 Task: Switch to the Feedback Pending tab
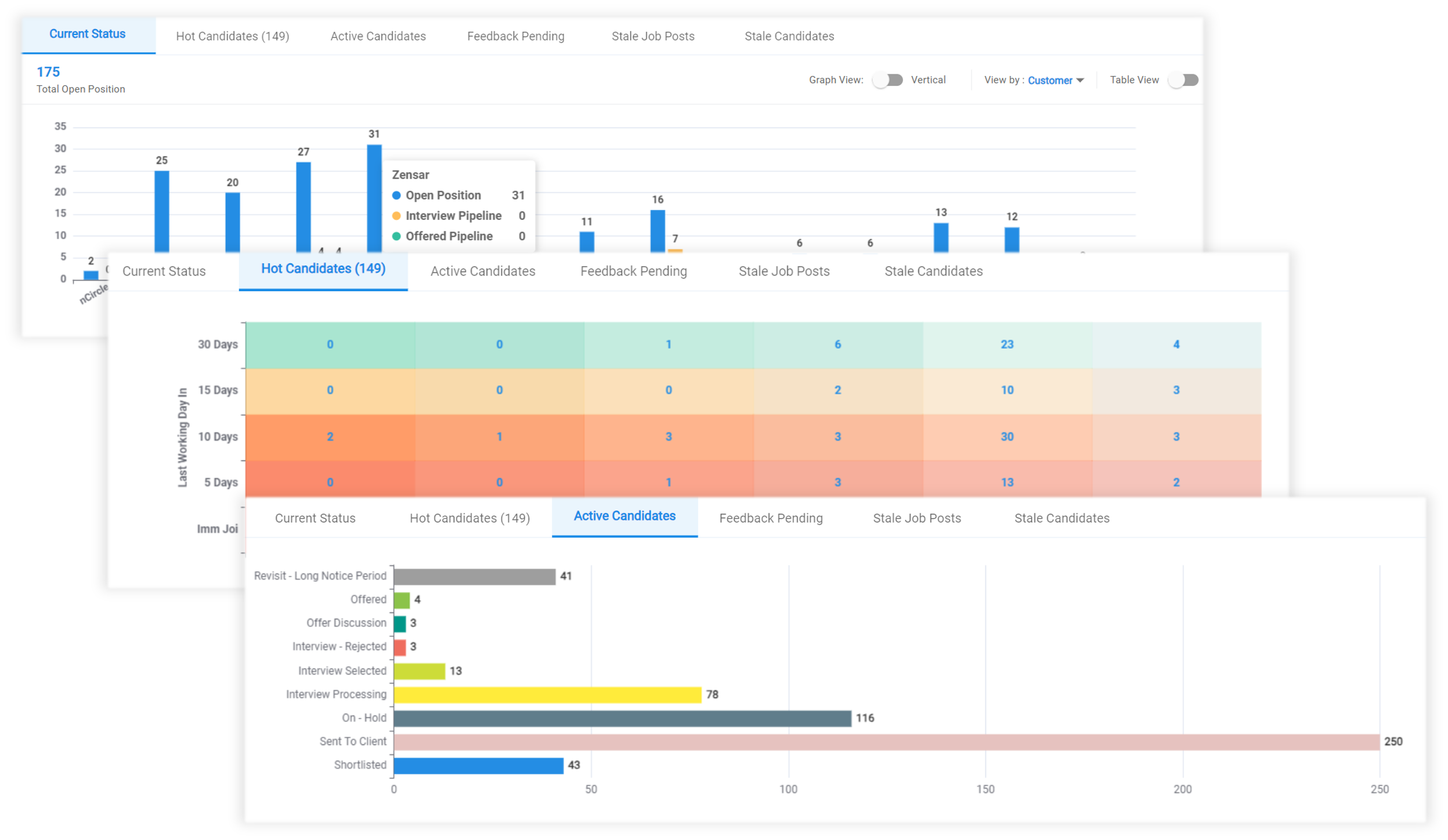pos(770,517)
